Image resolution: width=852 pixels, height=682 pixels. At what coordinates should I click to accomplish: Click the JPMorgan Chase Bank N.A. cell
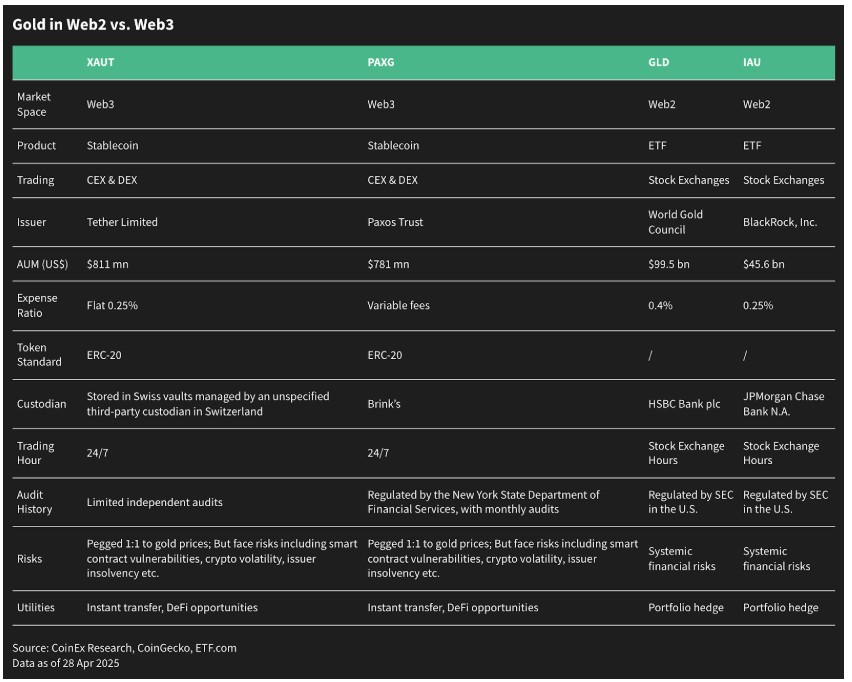[784, 404]
